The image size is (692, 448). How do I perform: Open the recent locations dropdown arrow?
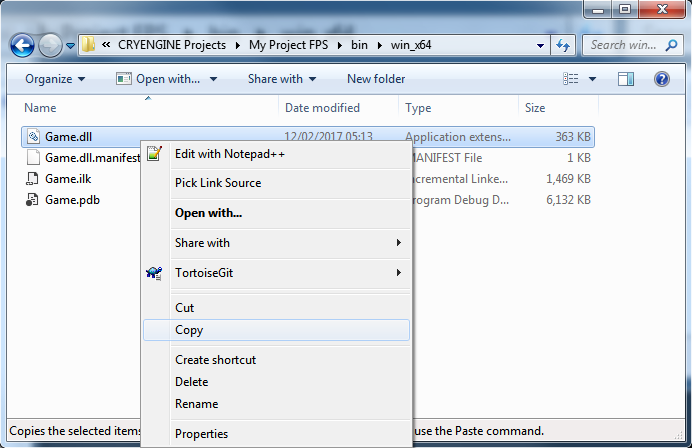(x=70, y=45)
